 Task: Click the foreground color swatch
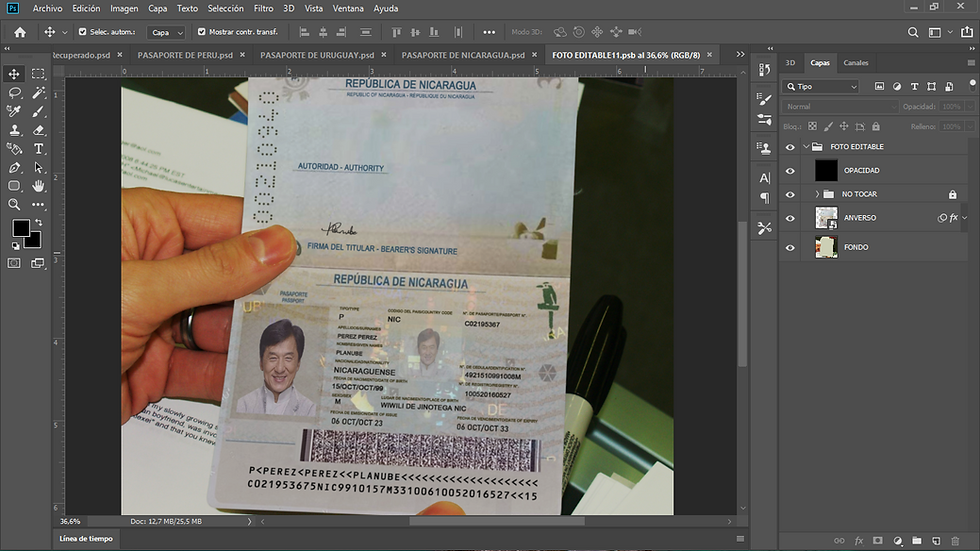pyautogui.click(x=19, y=227)
